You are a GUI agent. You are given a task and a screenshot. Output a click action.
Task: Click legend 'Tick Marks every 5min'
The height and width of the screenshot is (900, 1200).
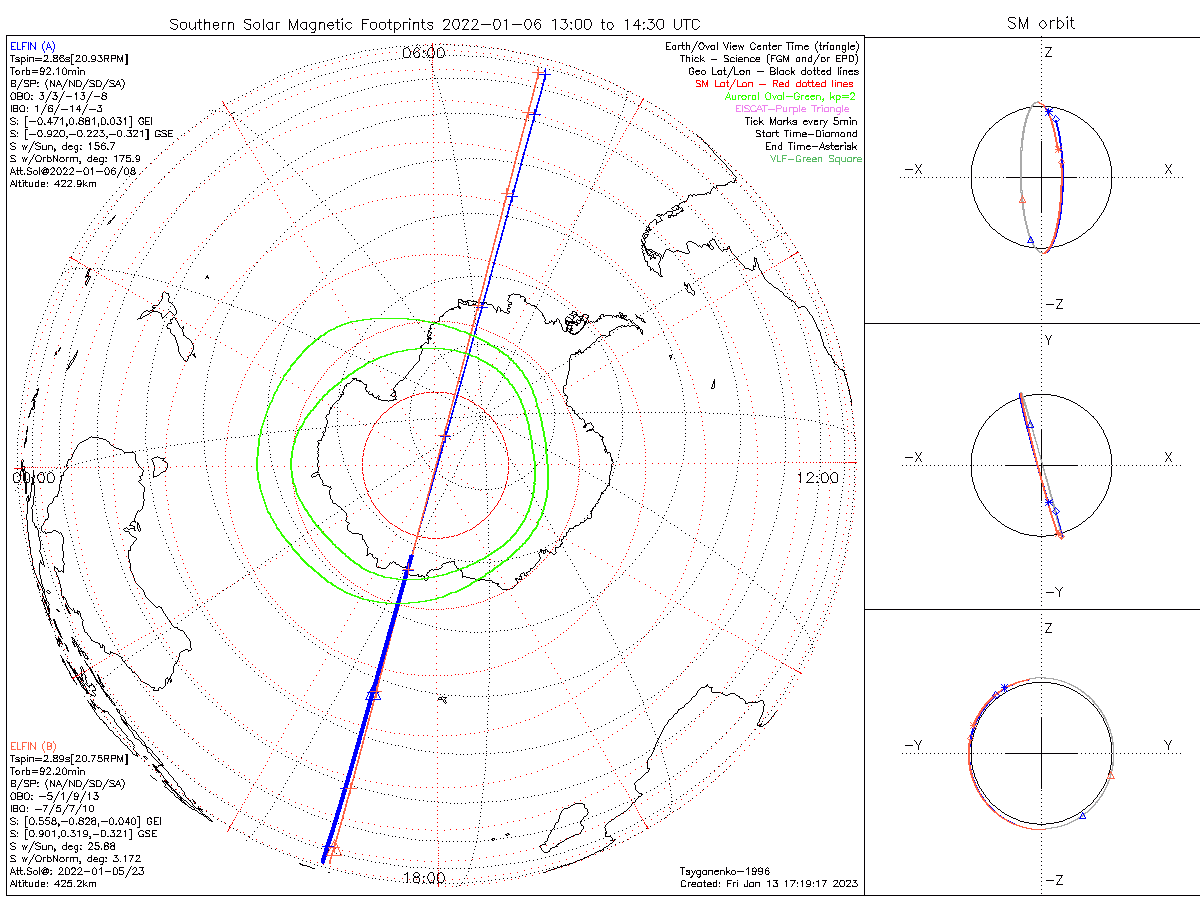pyautogui.click(x=801, y=121)
